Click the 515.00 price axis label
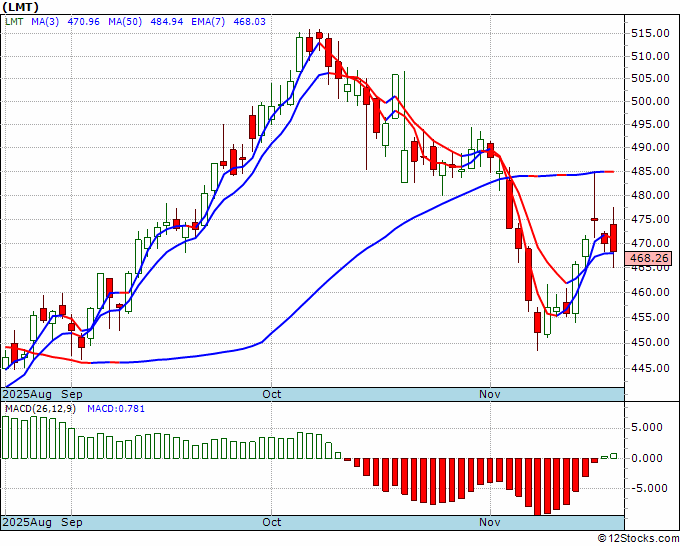Image resolution: width=680 pixels, height=546 pixels. point(649,33)
